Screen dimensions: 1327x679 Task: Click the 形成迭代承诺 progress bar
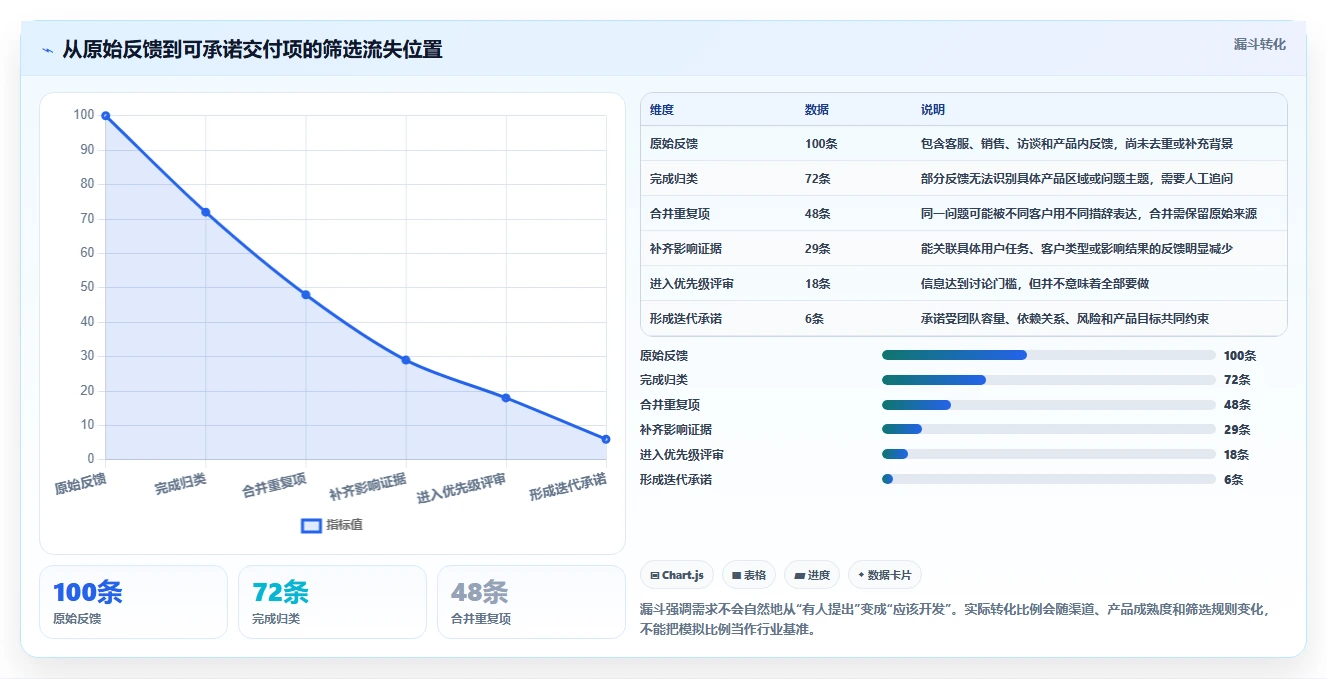1048,479
